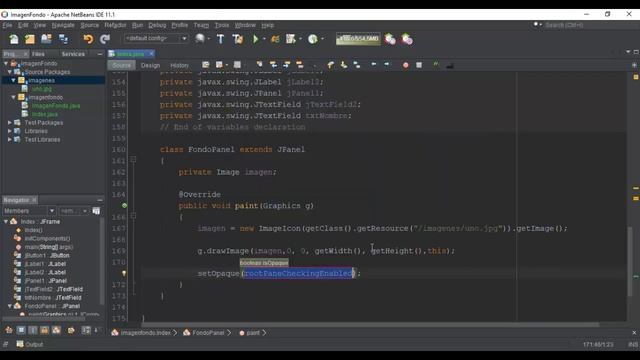Viewport: 640px width, 360px height.
Task: Fold the FondoPanel class code block
Action: [133, 160]
